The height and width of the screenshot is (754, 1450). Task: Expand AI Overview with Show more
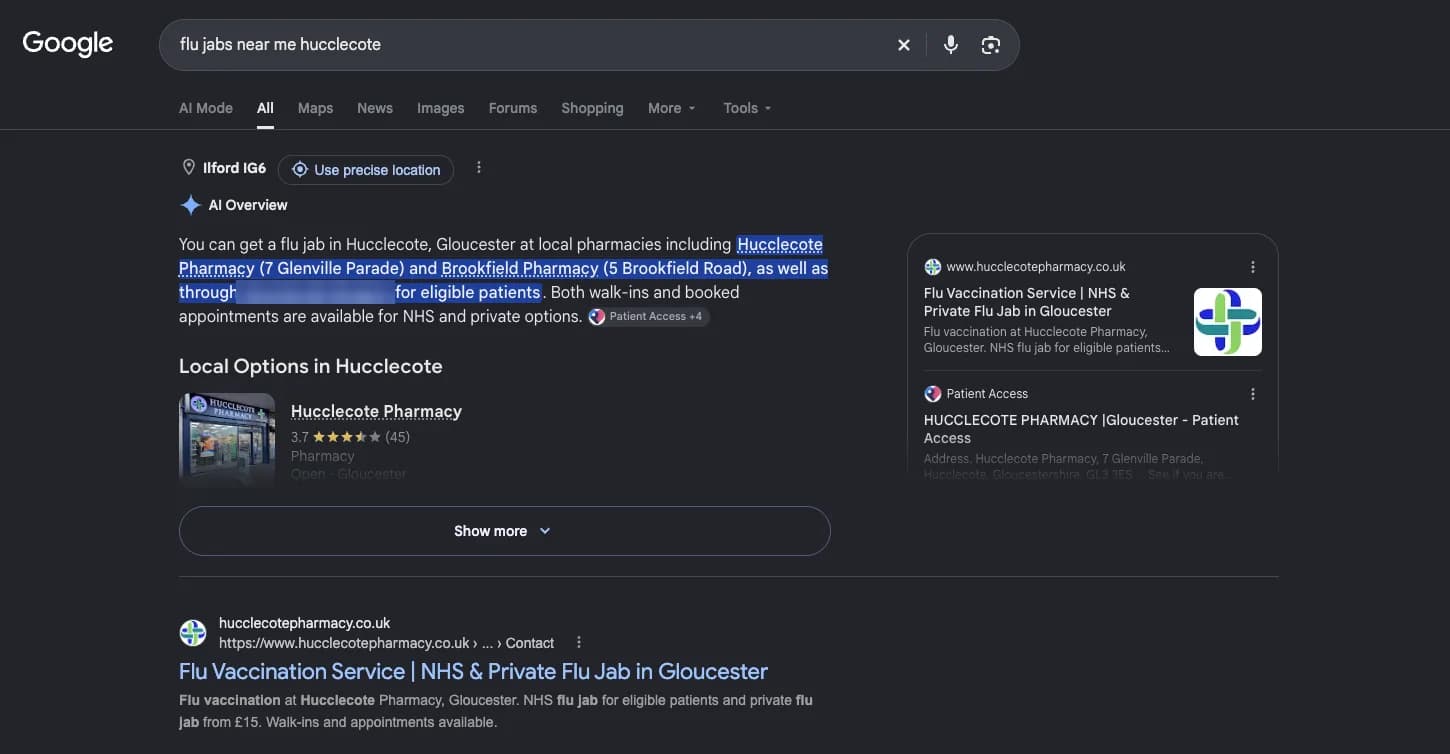pos(504,531)
